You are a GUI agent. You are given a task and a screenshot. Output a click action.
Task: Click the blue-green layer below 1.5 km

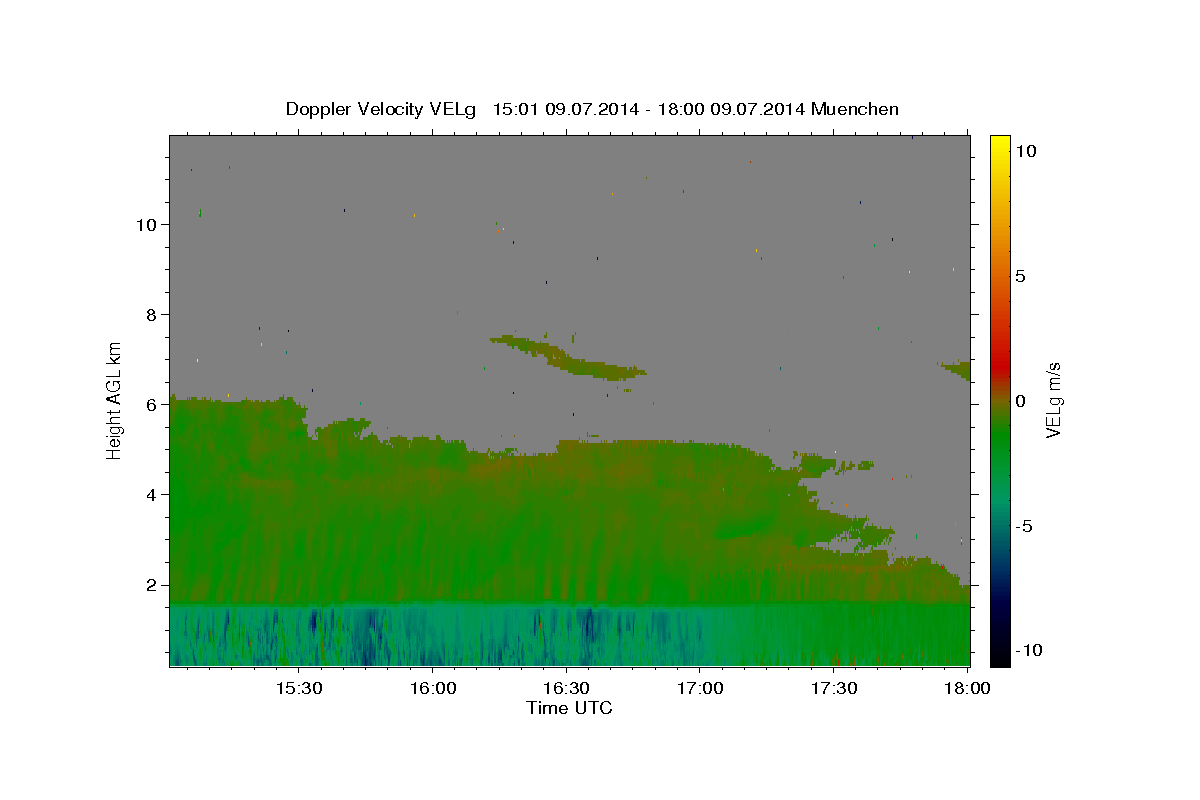point(570,635)
